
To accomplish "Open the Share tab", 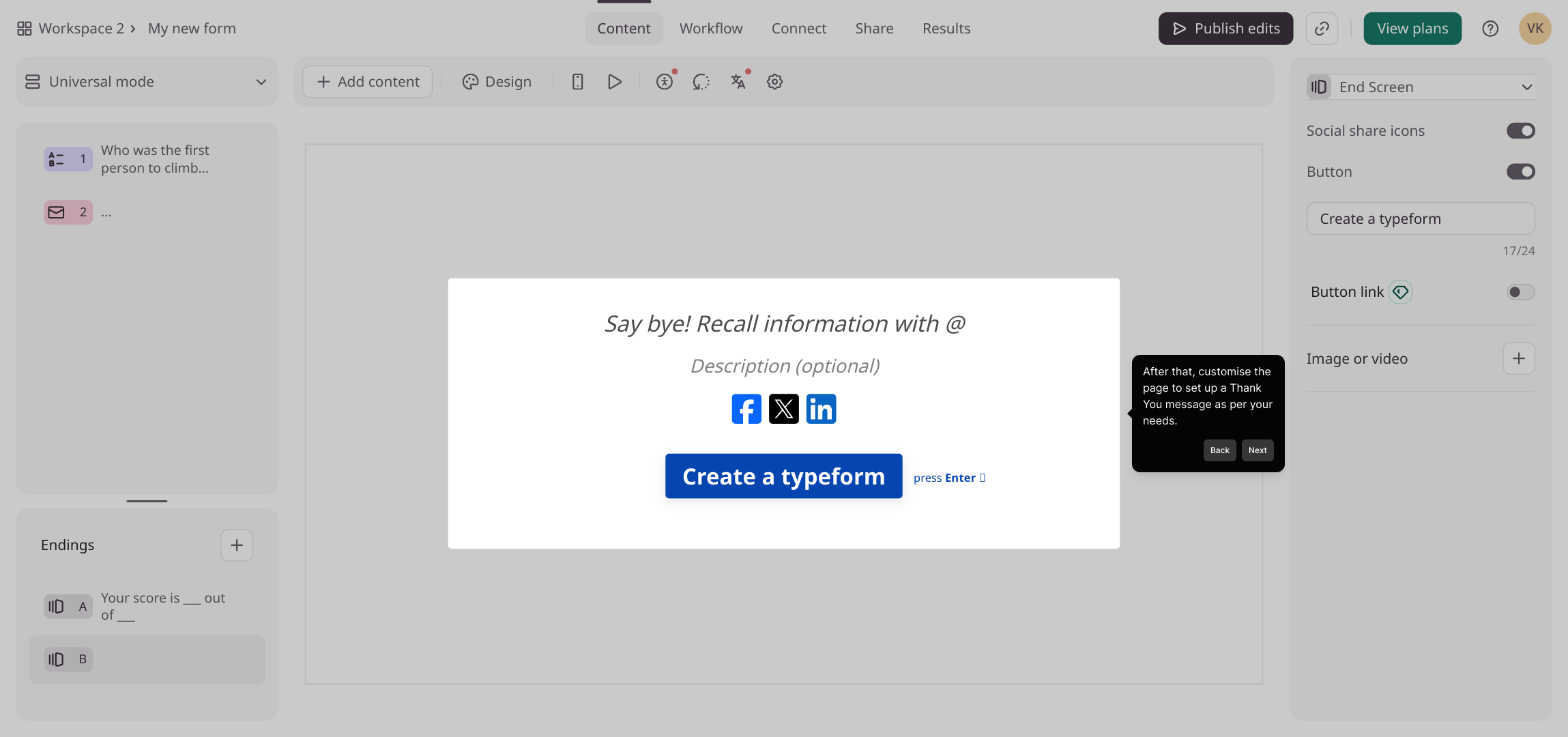I will point(874,29).
